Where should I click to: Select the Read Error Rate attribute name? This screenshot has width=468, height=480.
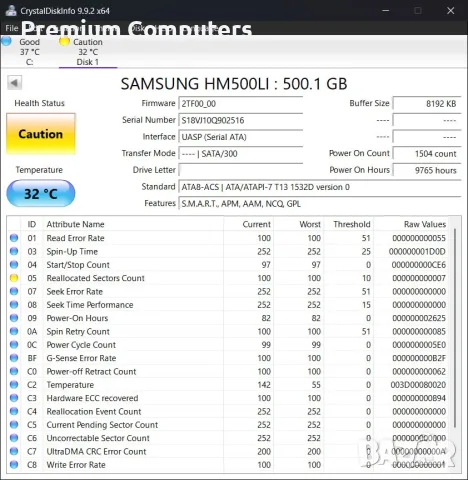click(x=75, y=238)
